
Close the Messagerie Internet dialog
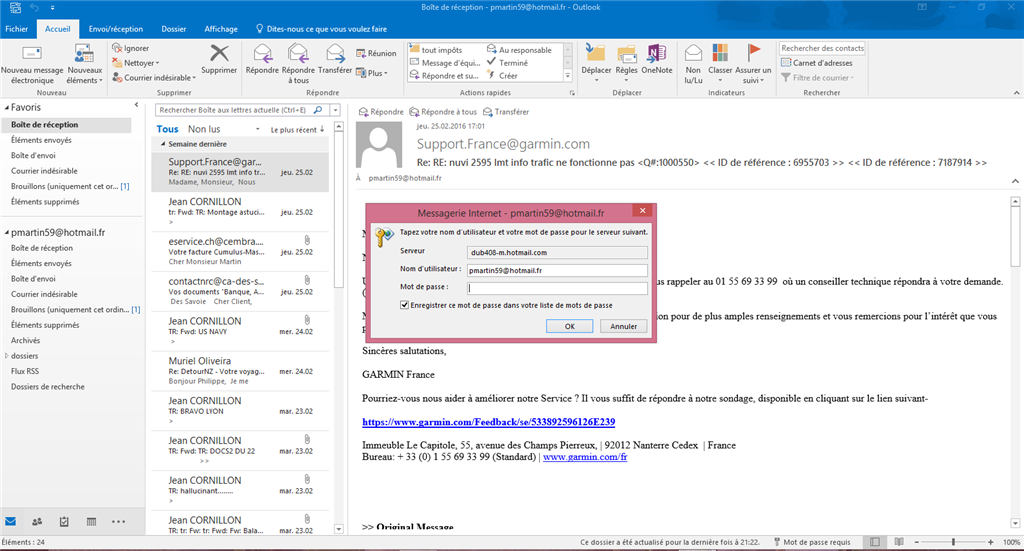(x=643, y=210)
